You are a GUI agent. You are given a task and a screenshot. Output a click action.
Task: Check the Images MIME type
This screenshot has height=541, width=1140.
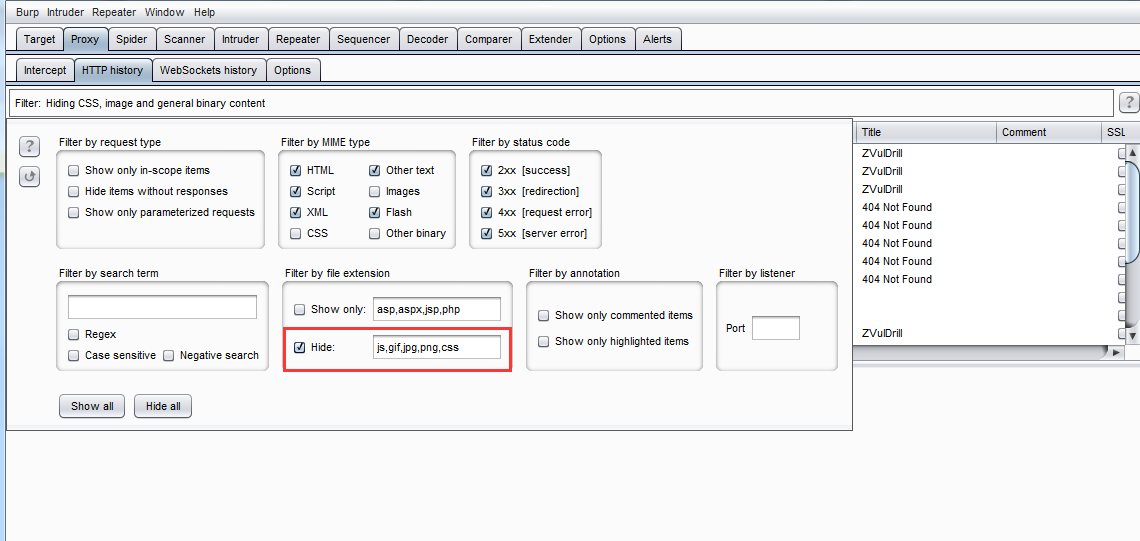[x=374, y=191]
